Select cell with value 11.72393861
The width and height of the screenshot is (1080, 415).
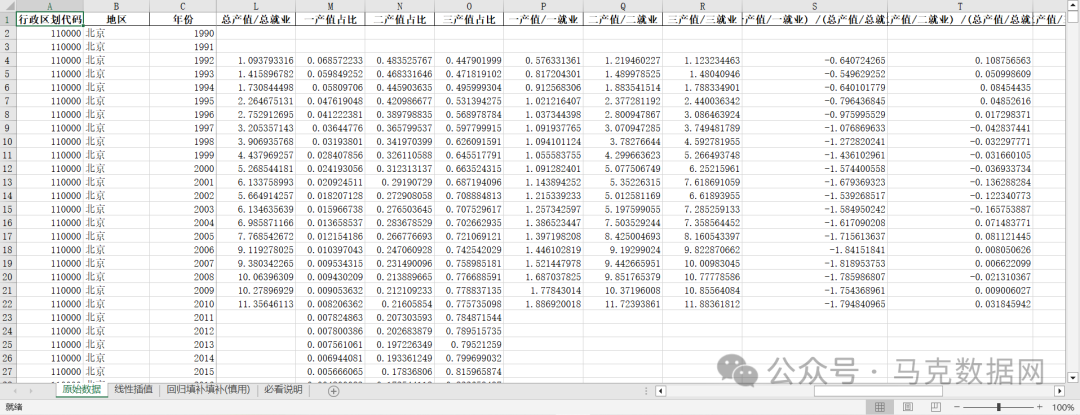pyautogui.click(x=623, y=304)
